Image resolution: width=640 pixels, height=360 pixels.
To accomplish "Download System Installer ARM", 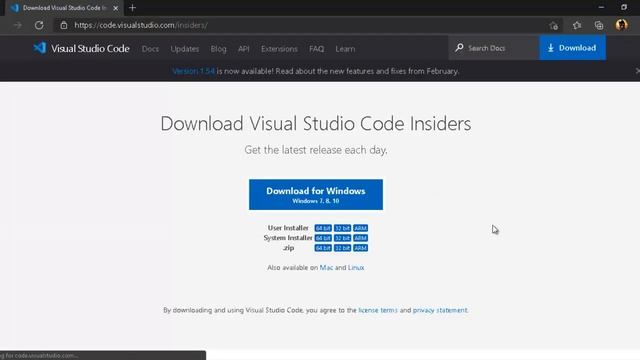I will click(360, 238).
